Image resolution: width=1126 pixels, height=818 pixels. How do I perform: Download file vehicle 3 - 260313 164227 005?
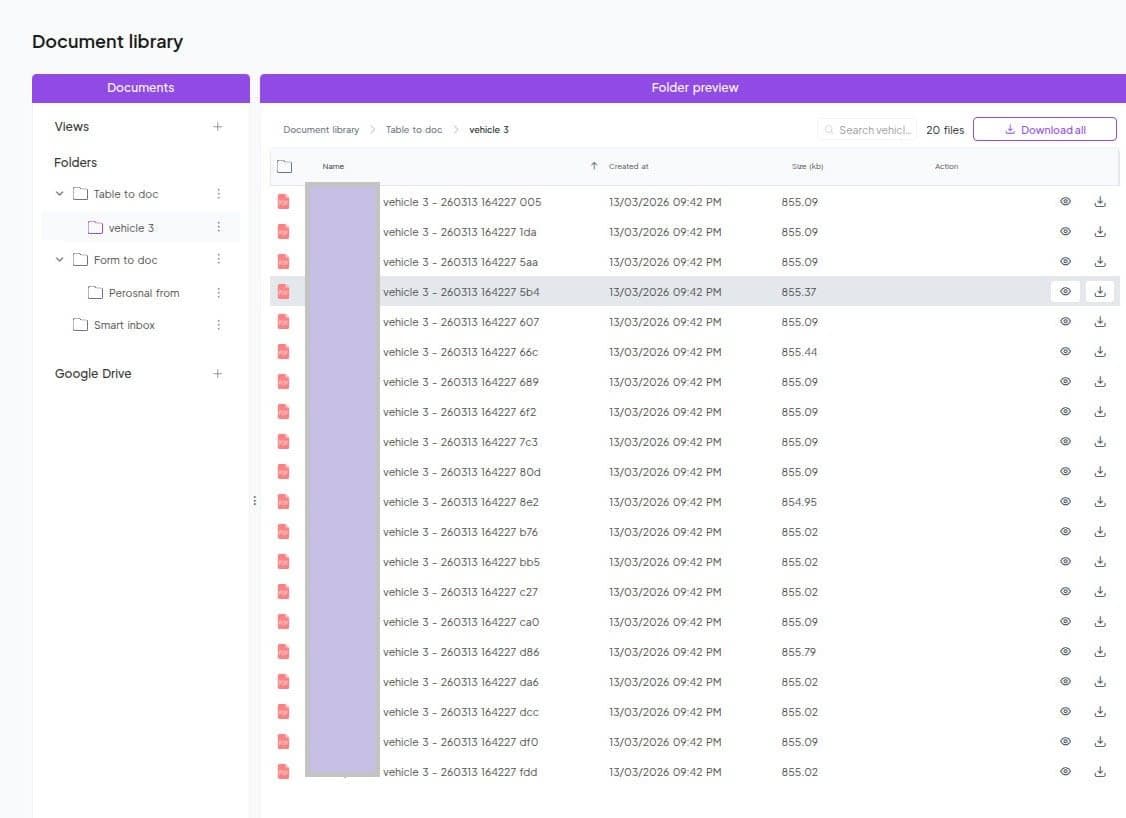[1099, 202]
